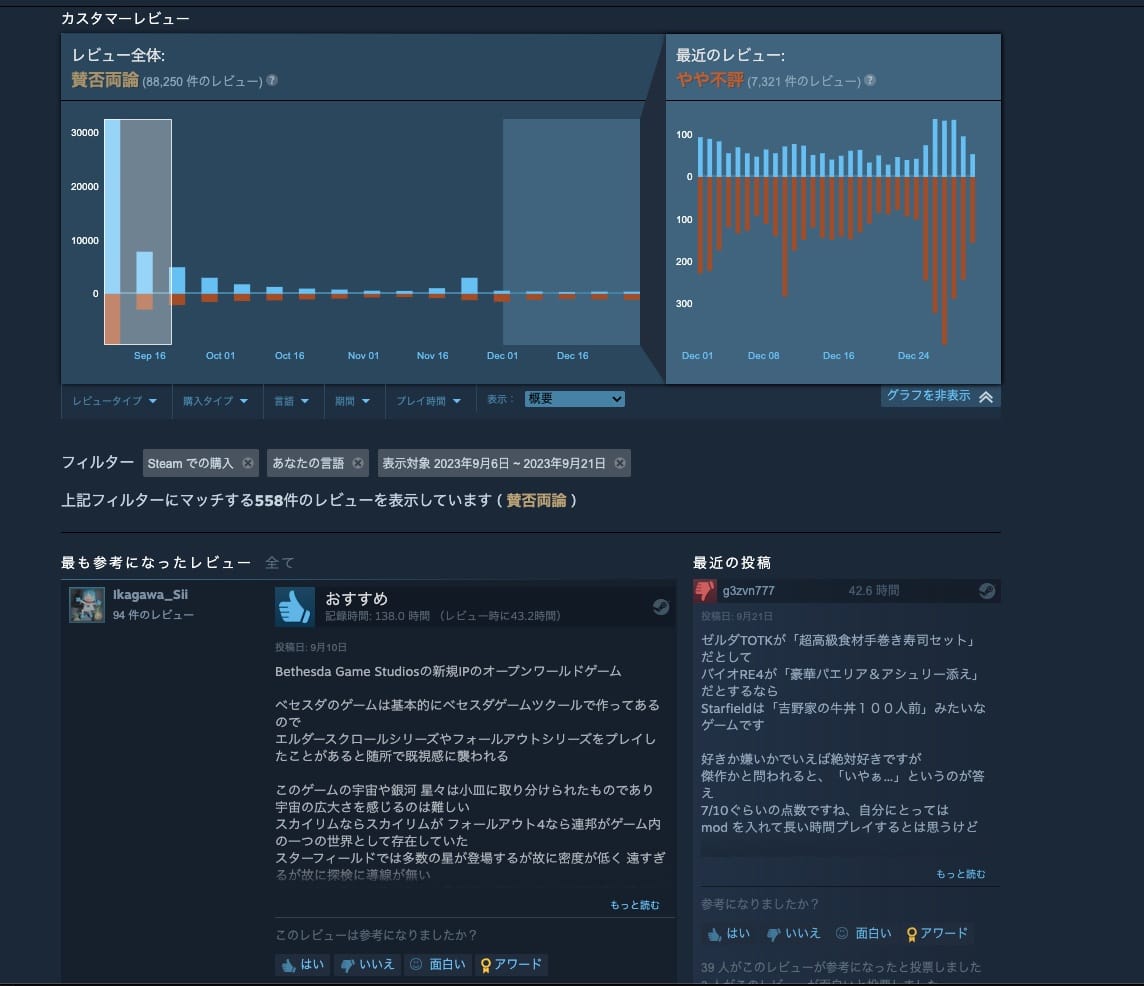Image resolution: width=1144 pixels, height=986 pixels.
Task: Click the taller blue bar before Dec 01
Action: tap(469, 285)
